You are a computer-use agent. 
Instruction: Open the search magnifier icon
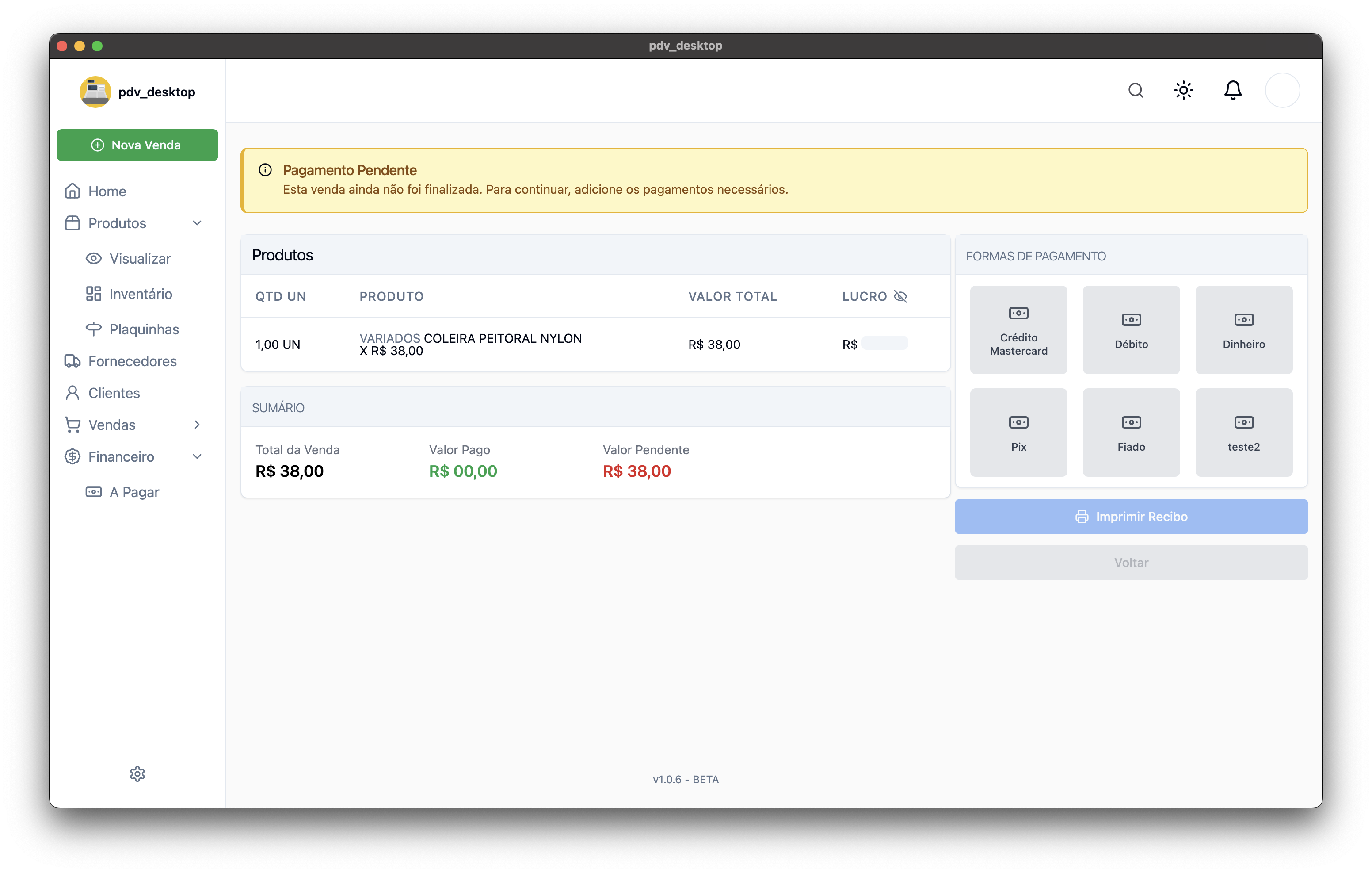point(1136,90)
